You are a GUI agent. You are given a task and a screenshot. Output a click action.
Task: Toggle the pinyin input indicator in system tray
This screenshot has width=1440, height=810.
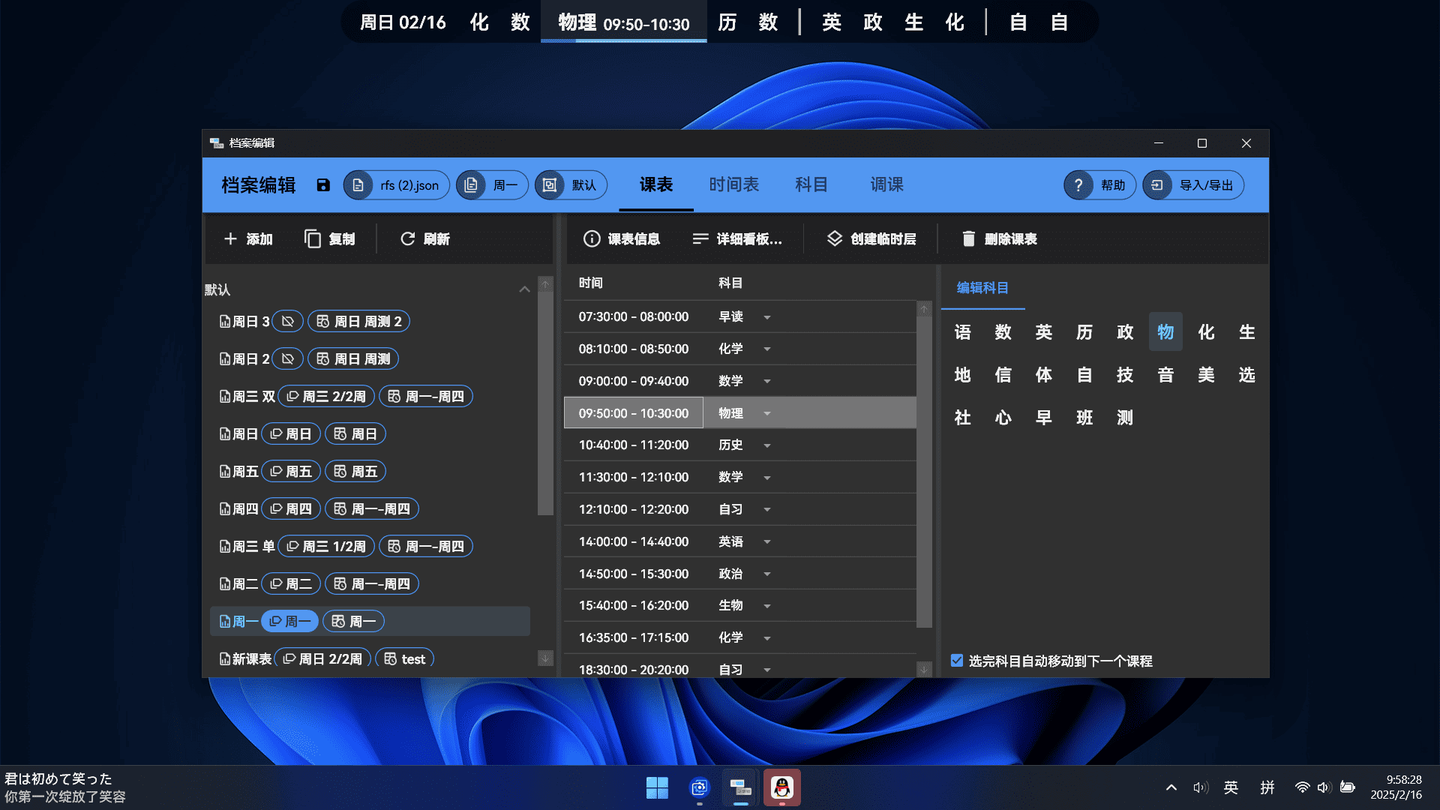pos(1267,787)
